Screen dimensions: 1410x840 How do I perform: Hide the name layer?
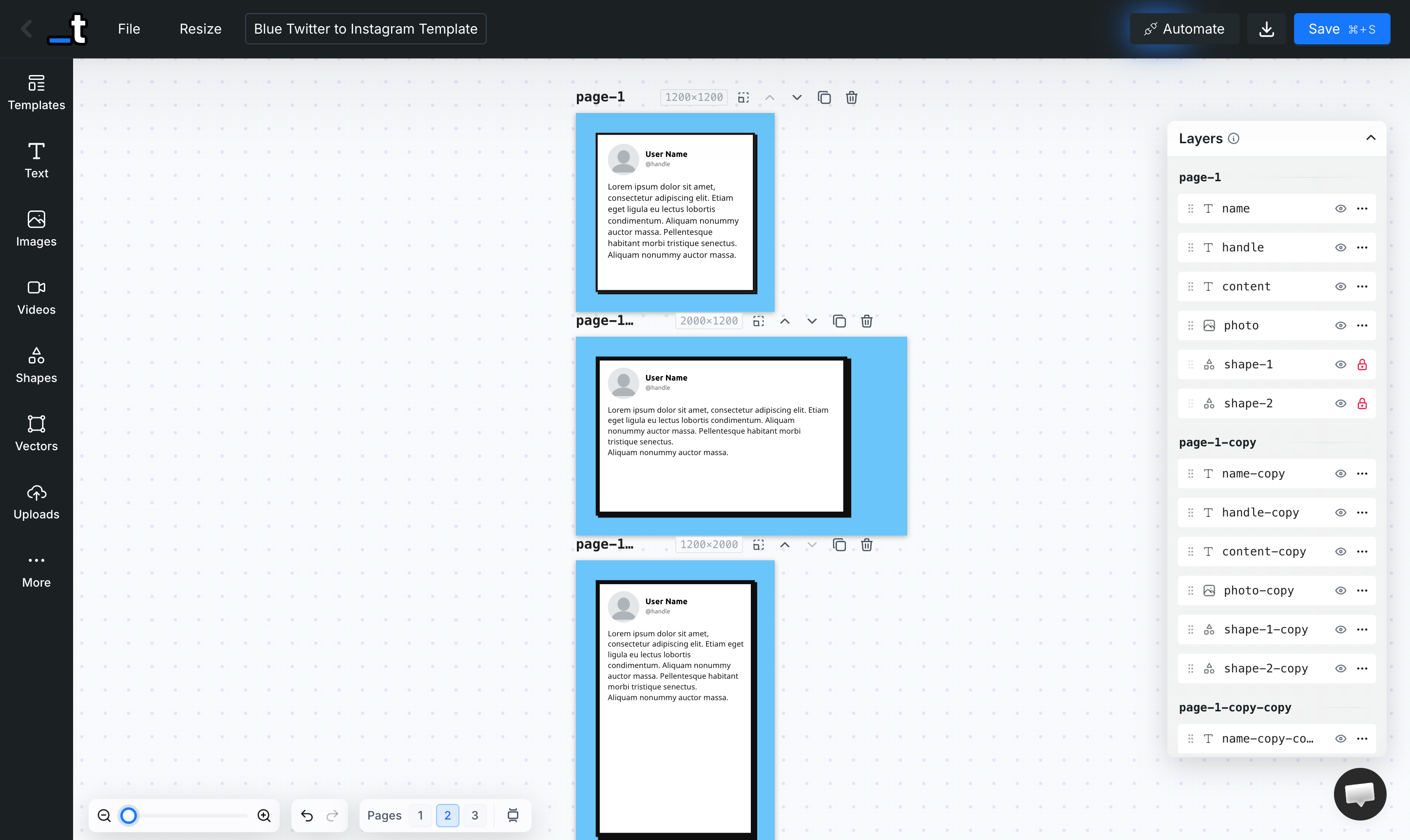pos(1340,209)
